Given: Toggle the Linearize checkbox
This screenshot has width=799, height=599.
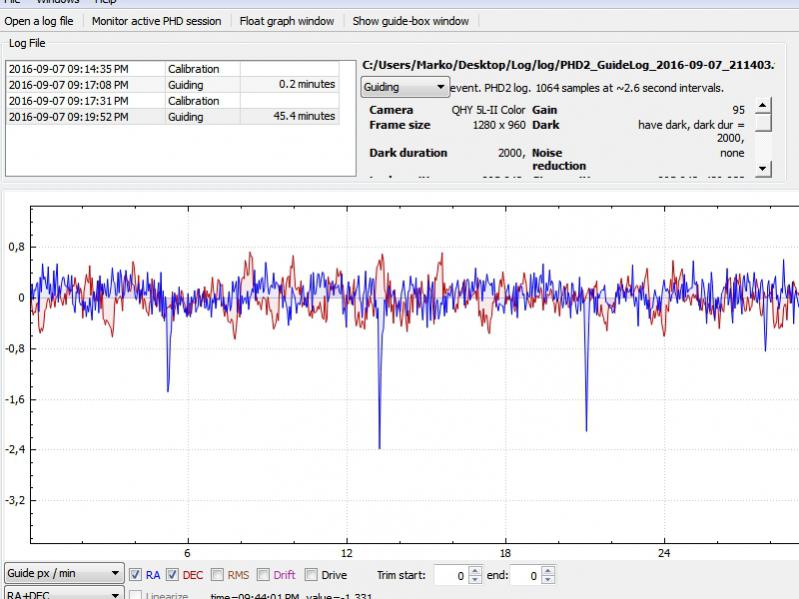Looking at the screenshot, I should tap(135, 595).
